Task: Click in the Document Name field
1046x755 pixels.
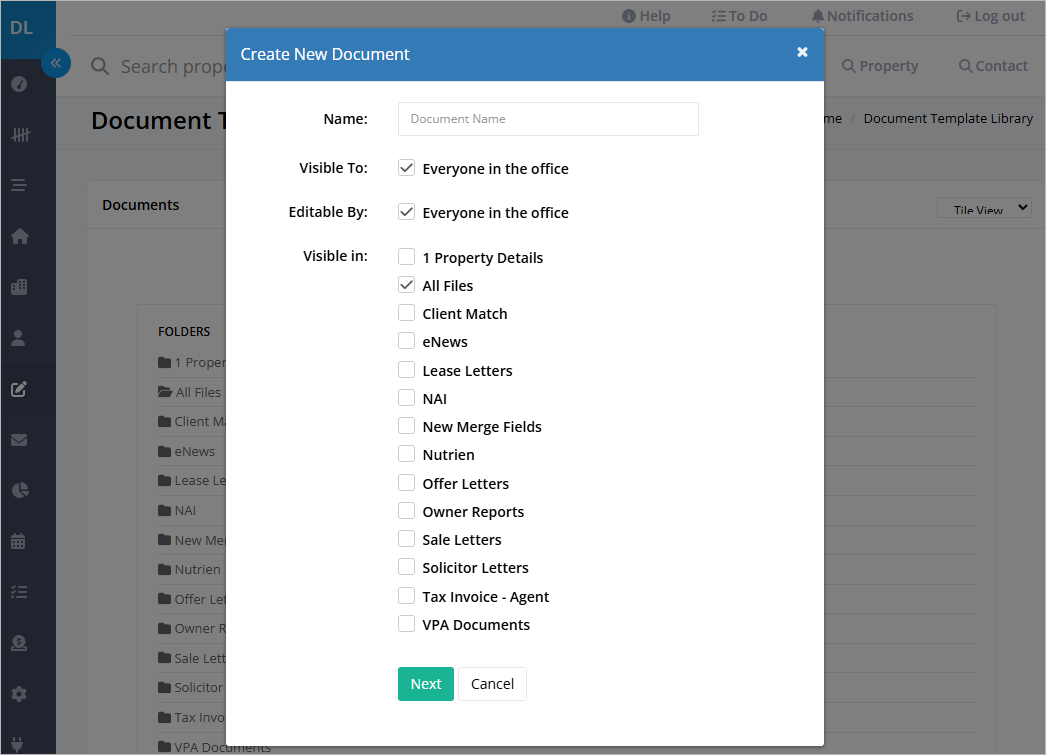Action: pyautogui.click(x=548, y=119)
